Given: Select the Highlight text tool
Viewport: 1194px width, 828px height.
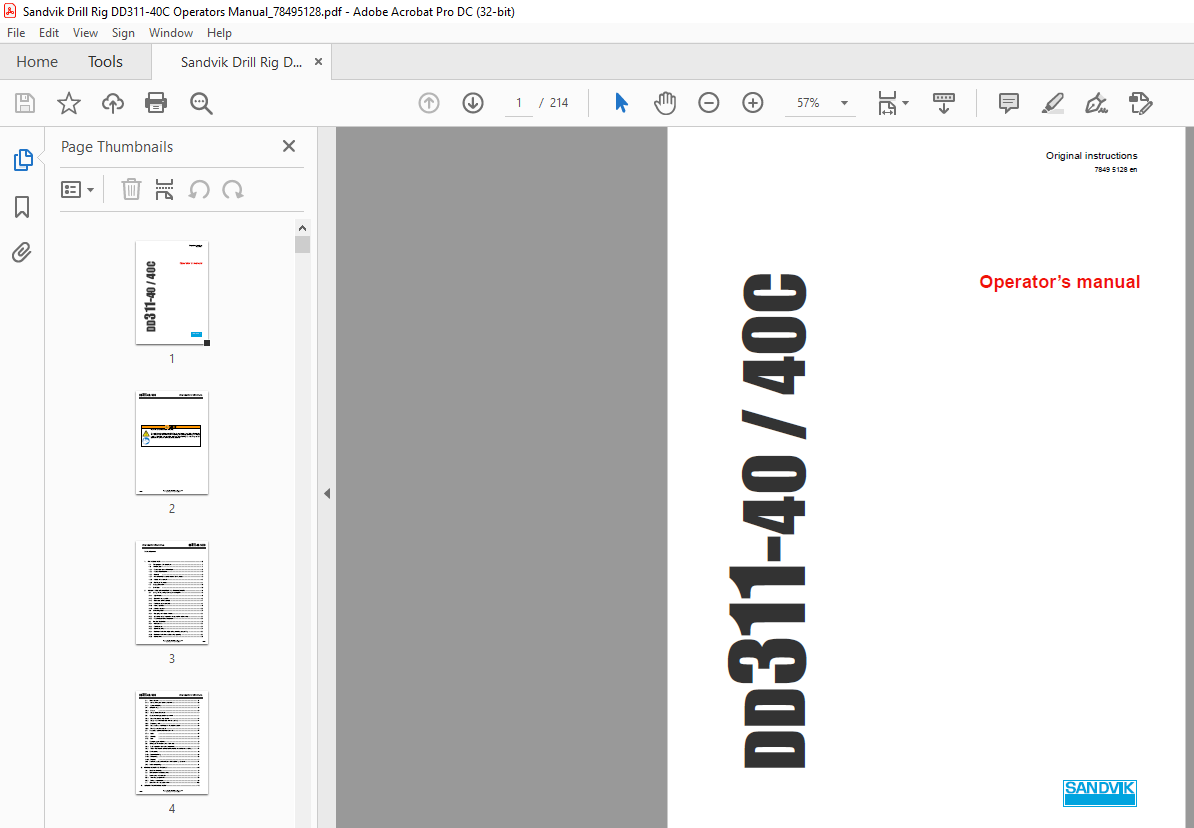Looking at the screenshot, I should coord(1052,103).
